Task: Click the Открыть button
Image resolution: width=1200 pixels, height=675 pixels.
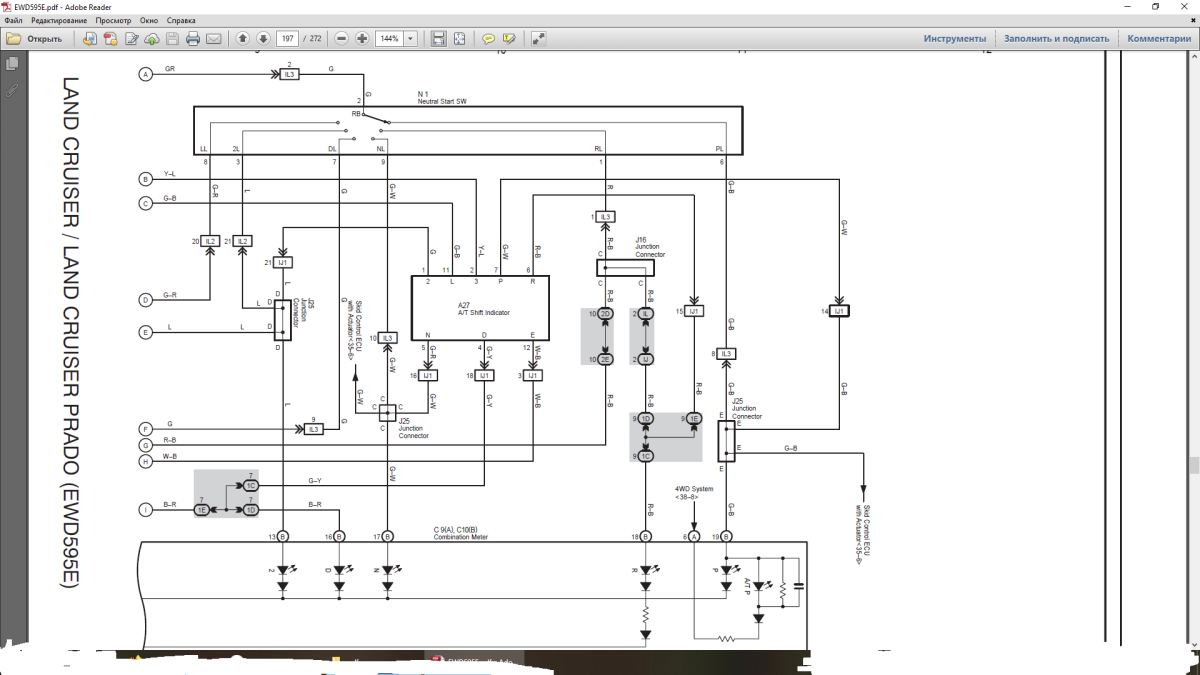Action: pyautogui.click(x=35, y=39)
